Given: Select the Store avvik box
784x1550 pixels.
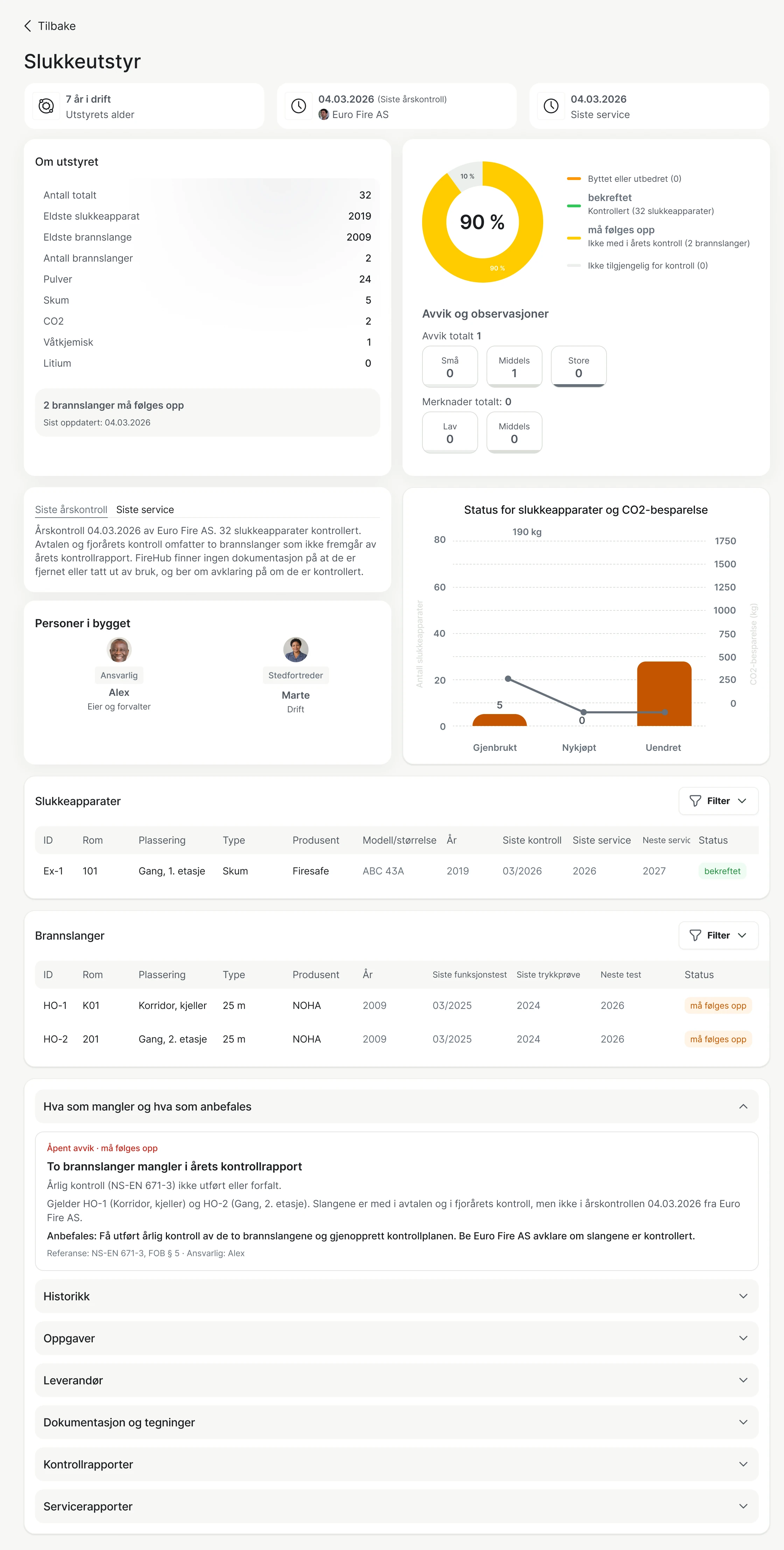Looking at the screenshot, I should tap(579, 366).
